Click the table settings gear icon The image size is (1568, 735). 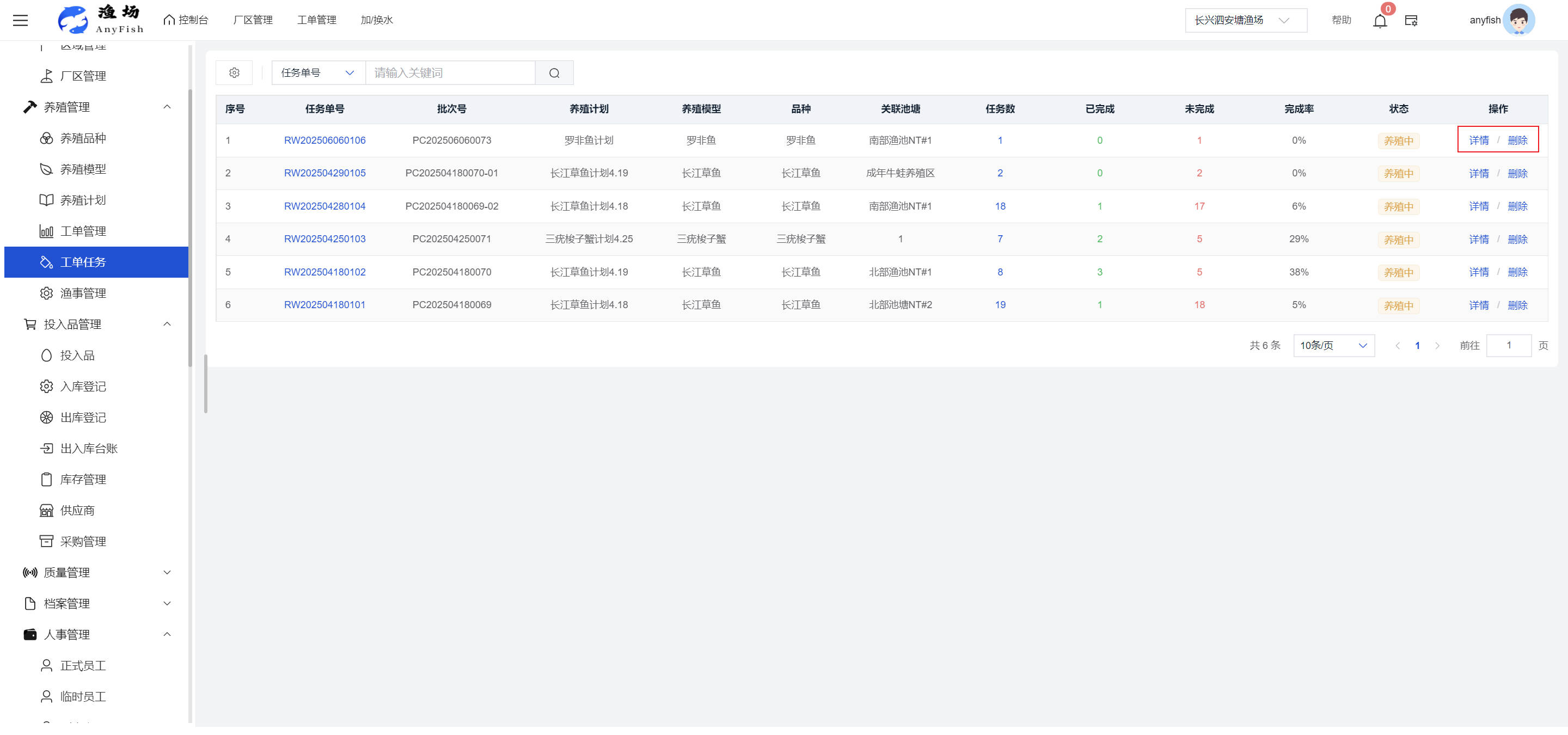[x=234, y=73]
